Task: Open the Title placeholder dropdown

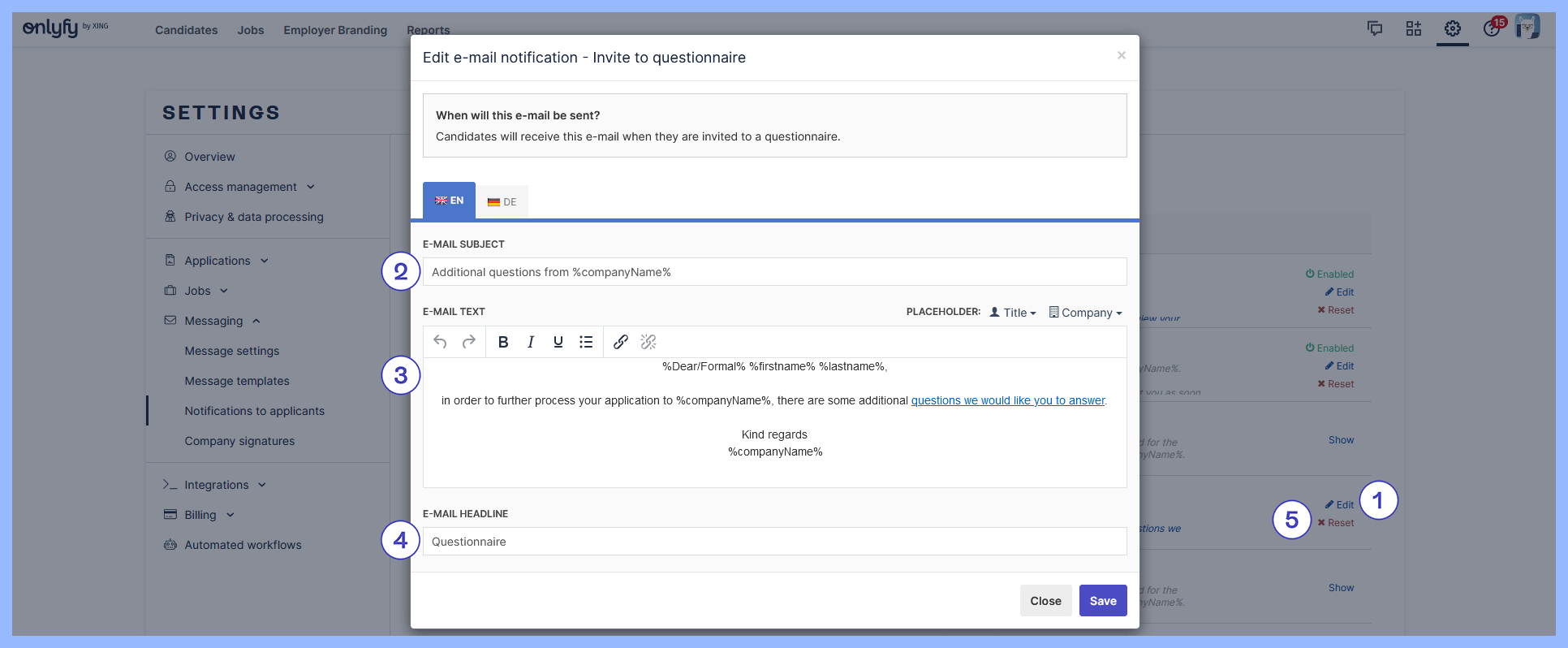Action: (x=1013, y=313)
